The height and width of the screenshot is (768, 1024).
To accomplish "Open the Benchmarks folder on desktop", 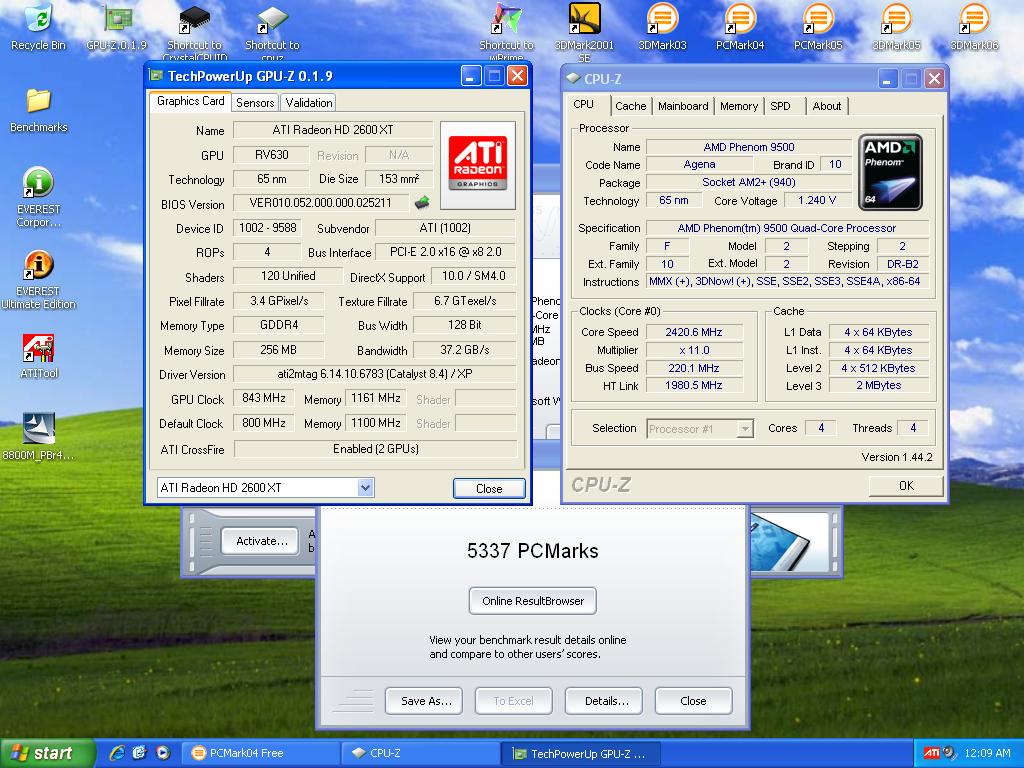I will [39, 110].
